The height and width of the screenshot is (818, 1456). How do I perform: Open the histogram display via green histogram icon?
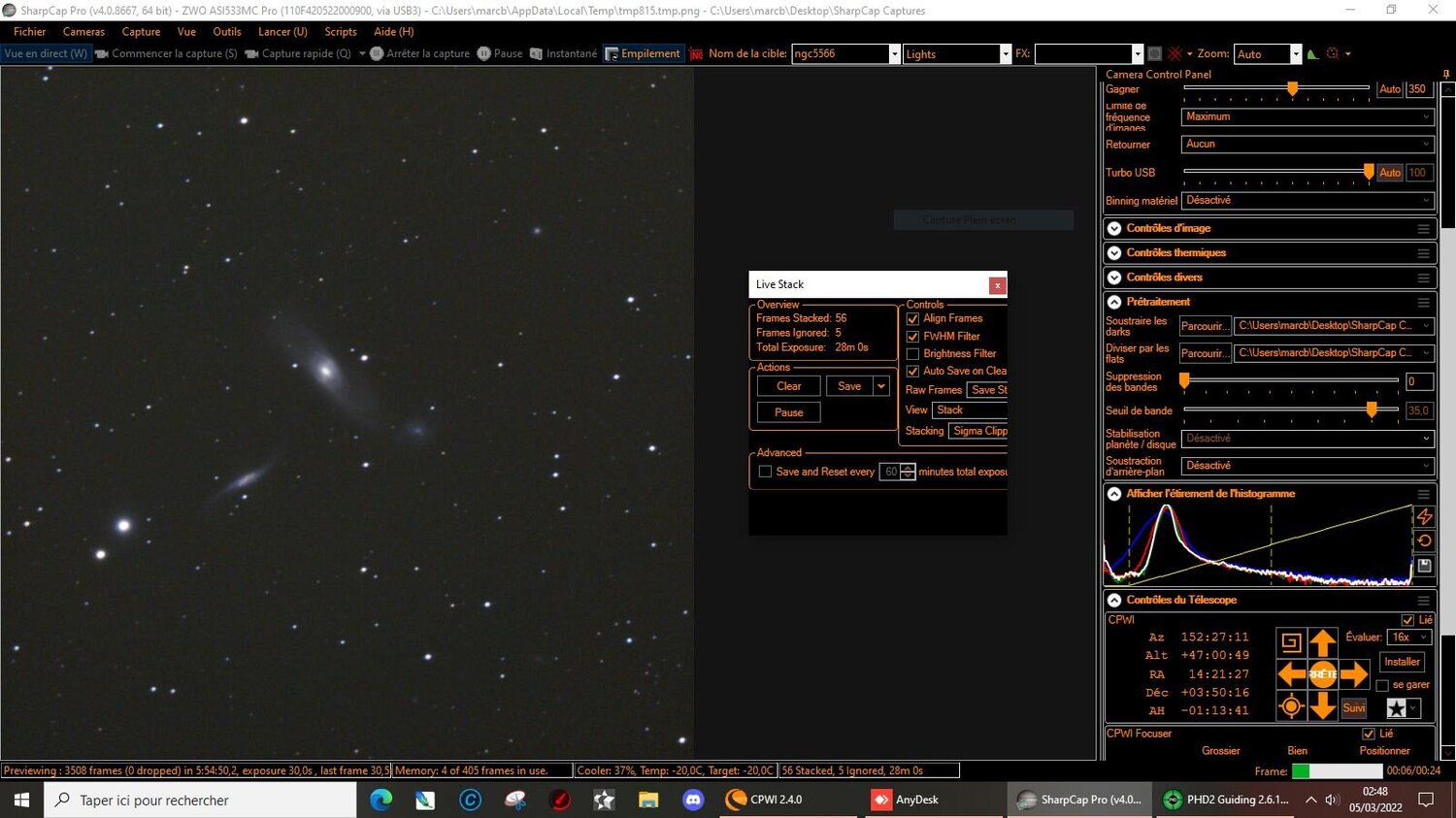coord(1312,54)
